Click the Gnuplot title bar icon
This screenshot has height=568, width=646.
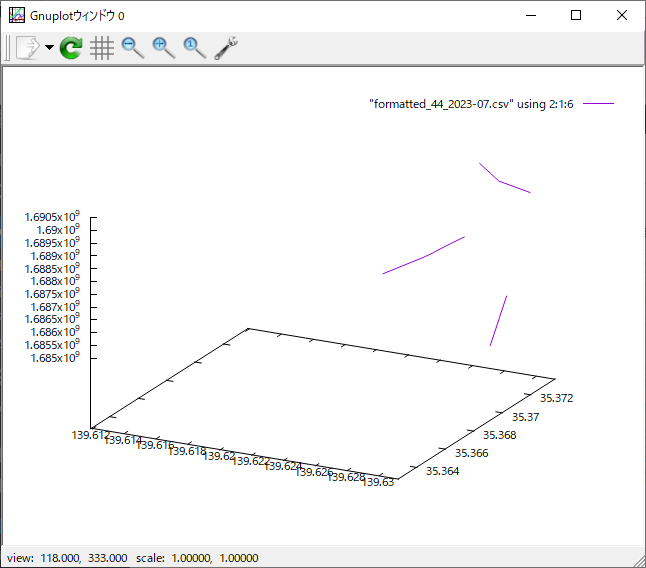pos(17,15)
